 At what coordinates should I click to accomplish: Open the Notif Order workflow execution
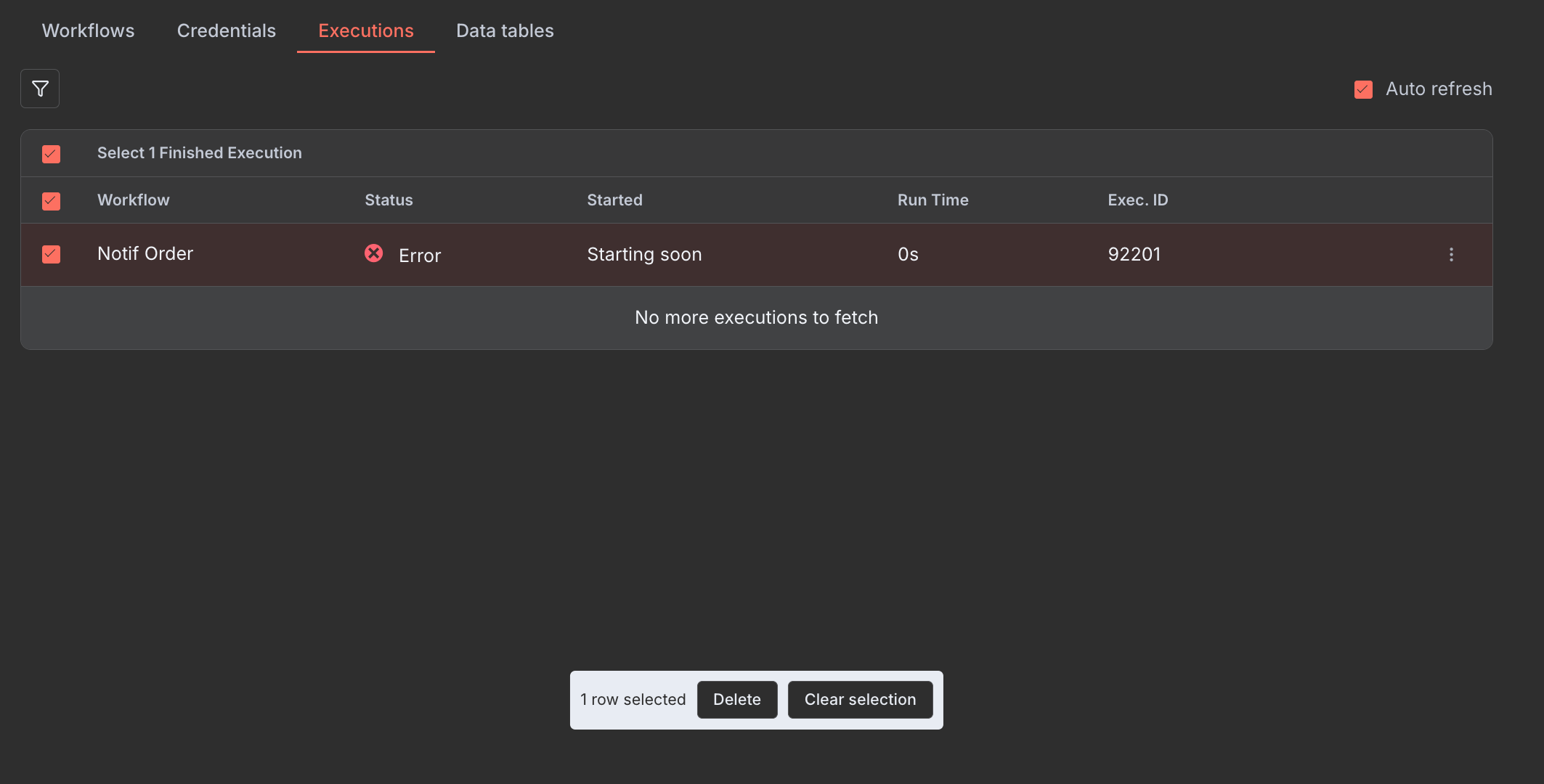pyautogui.click(x=145, y=254)
